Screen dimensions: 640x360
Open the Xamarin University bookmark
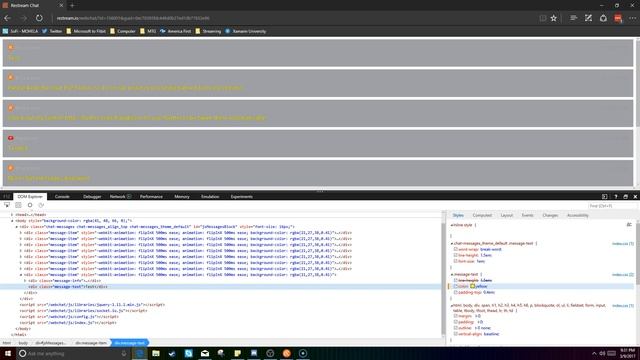246,31
